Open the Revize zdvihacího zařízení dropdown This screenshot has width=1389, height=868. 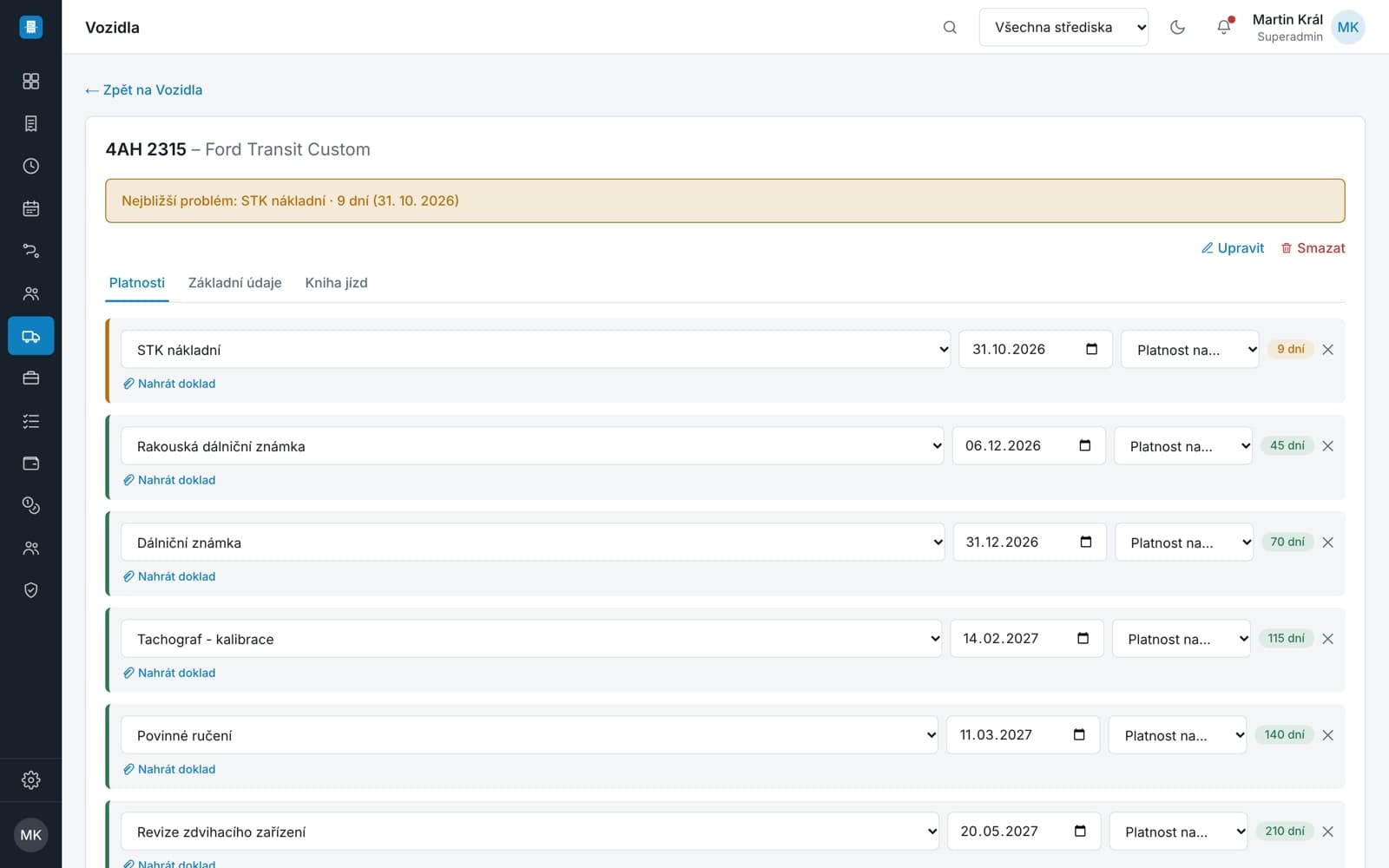click(x=530, y=832)
